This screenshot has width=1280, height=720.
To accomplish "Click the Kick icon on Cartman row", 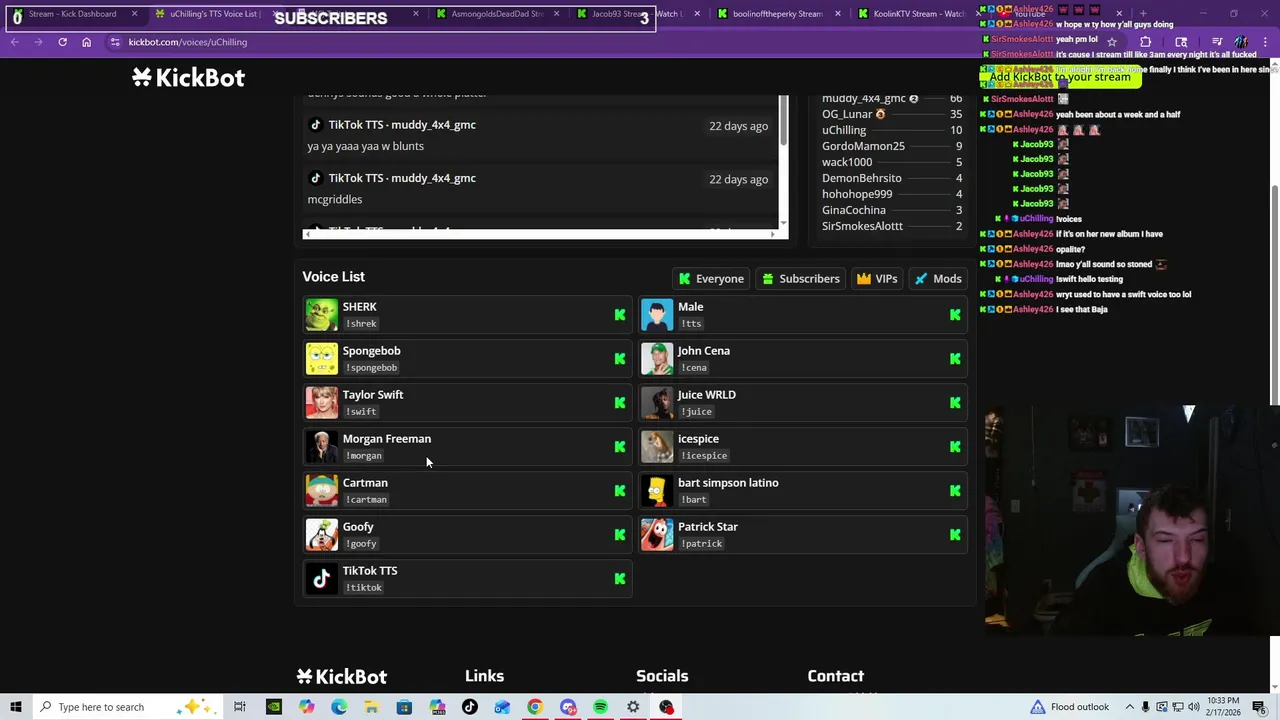I will [x=620, y=491].
